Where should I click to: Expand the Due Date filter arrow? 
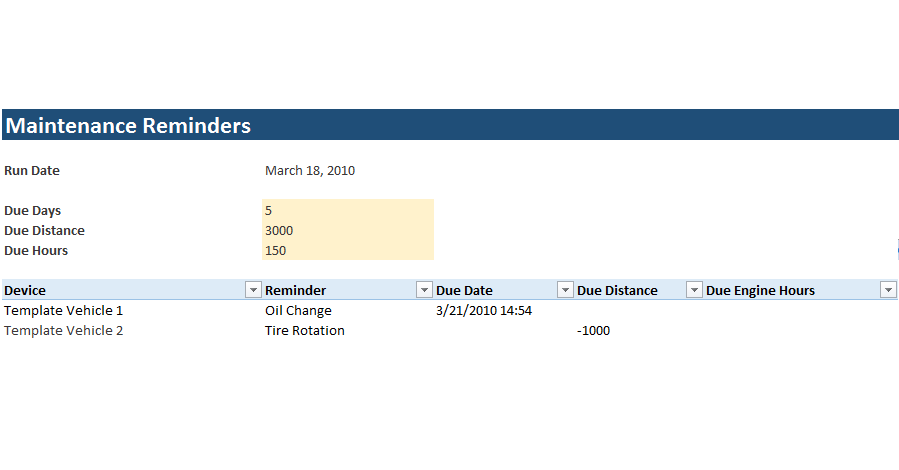click(565, 290)
